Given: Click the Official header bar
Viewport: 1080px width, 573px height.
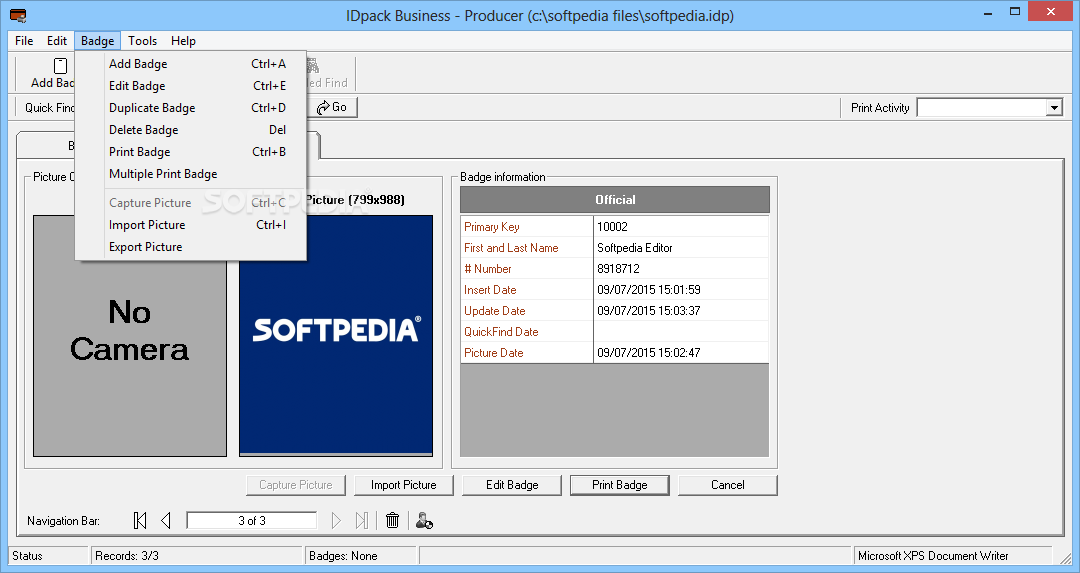Looking at the screenshot, I should click(x=614, y=200).
